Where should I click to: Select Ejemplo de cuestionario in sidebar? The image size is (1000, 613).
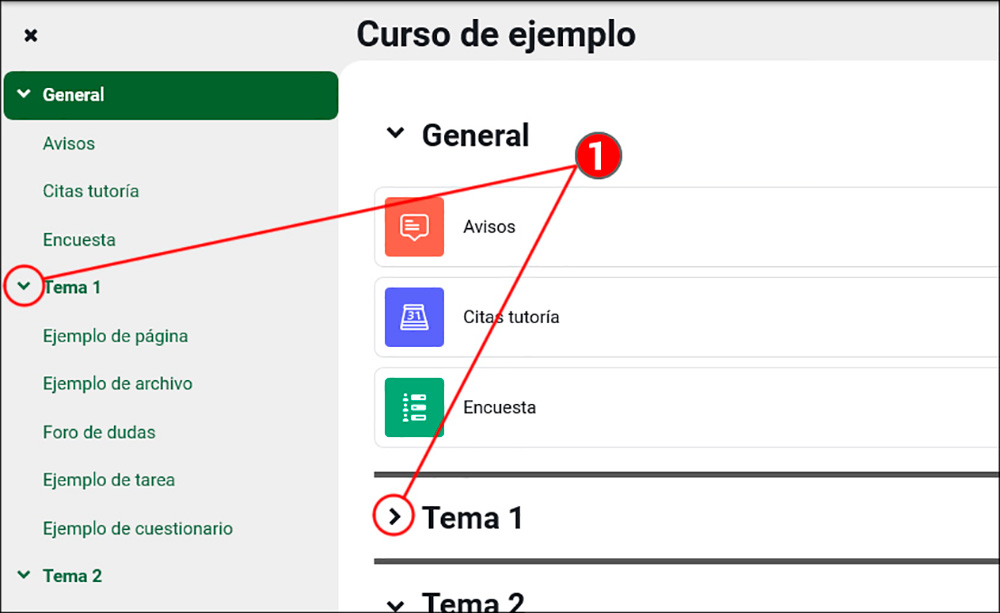click(x=137, y=528)
